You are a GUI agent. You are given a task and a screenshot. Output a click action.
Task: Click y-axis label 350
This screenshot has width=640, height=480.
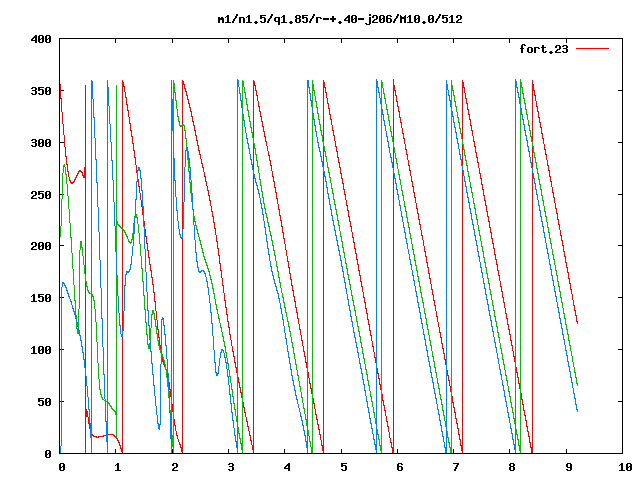click(41, 91)
